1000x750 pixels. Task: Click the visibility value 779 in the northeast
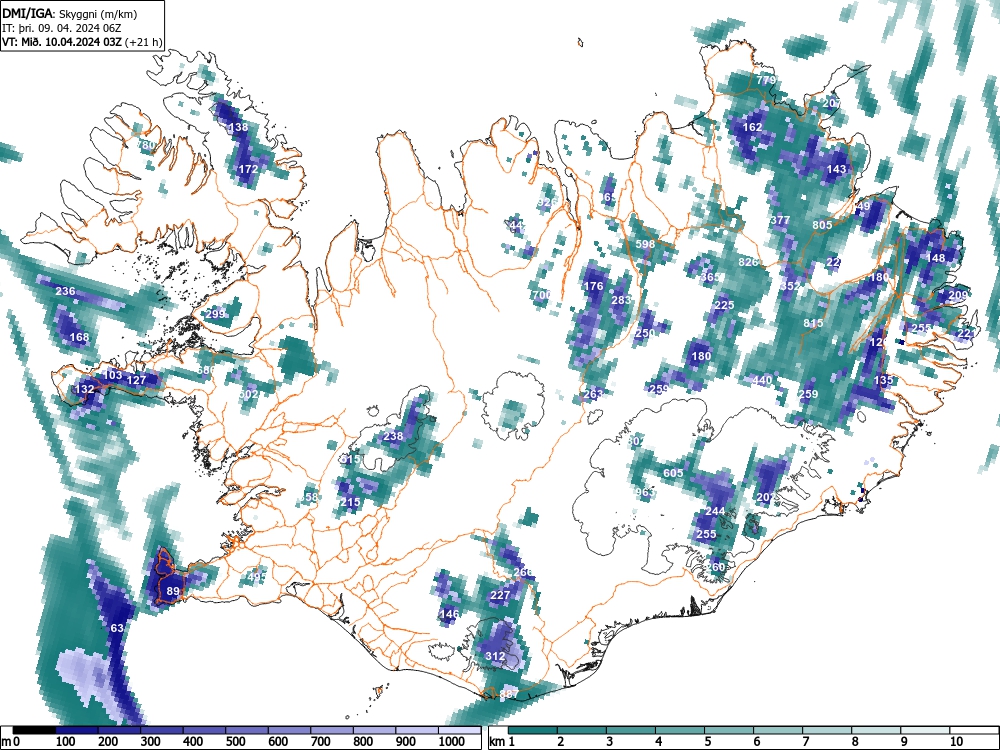tap(766, 80)
